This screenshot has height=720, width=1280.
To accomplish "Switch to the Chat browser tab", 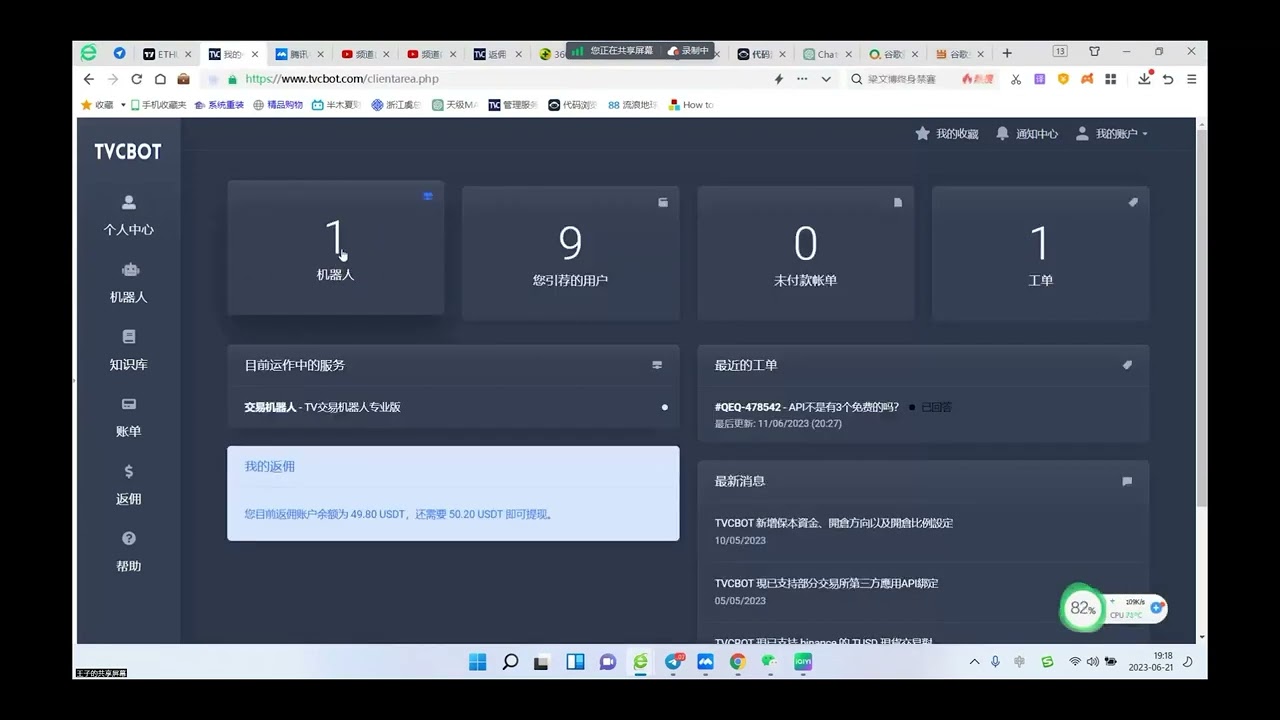I will (x=828, y=54).
